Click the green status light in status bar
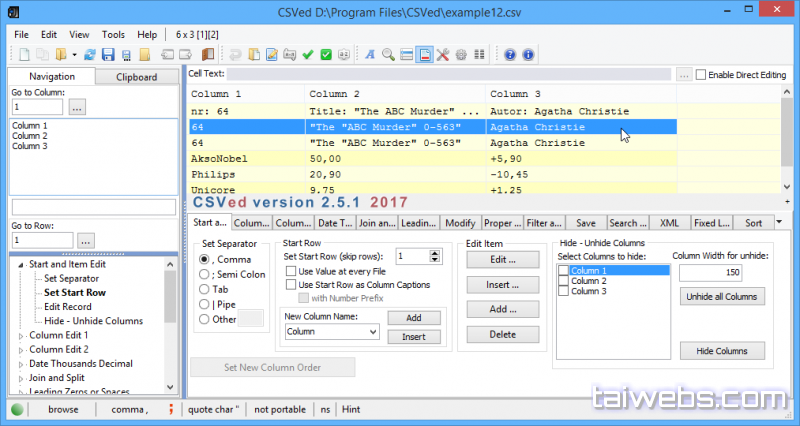The height and width of the screenshot is (426, 800). click(x=17, y=409)
